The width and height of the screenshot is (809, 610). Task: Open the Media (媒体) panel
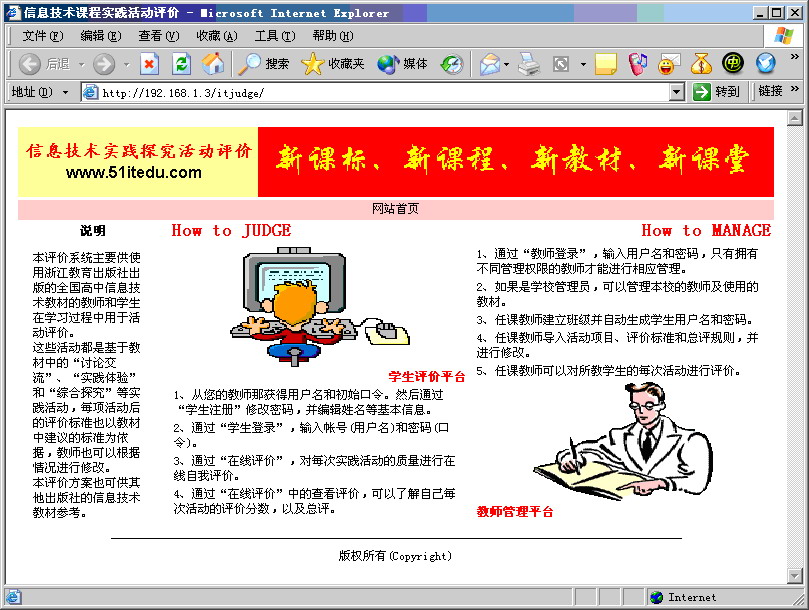point(403,64)
